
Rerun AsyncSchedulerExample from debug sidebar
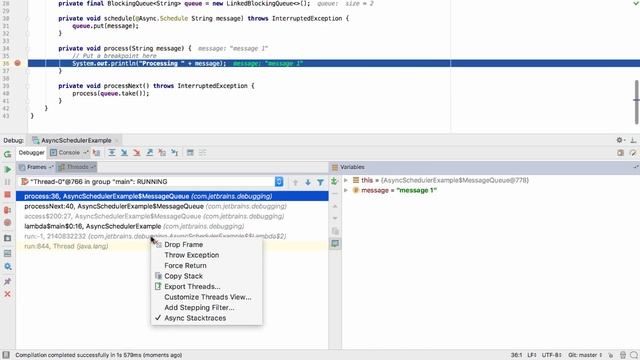[7, 154]
